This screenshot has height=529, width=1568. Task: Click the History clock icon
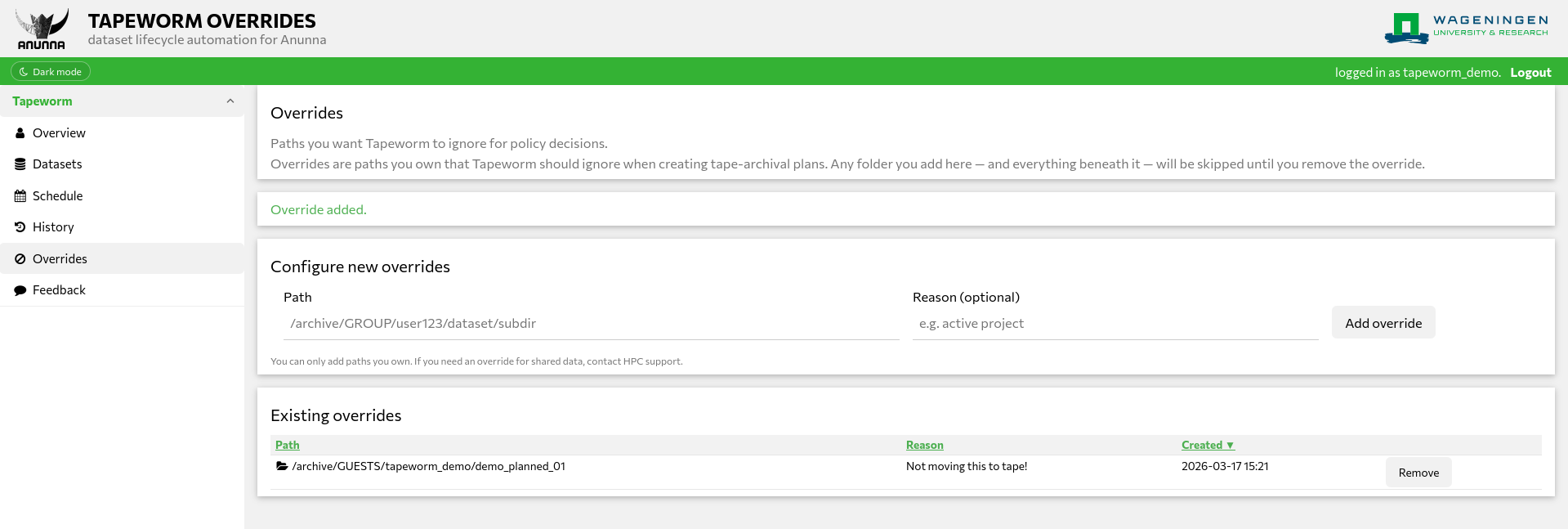(x=20, y=227)
